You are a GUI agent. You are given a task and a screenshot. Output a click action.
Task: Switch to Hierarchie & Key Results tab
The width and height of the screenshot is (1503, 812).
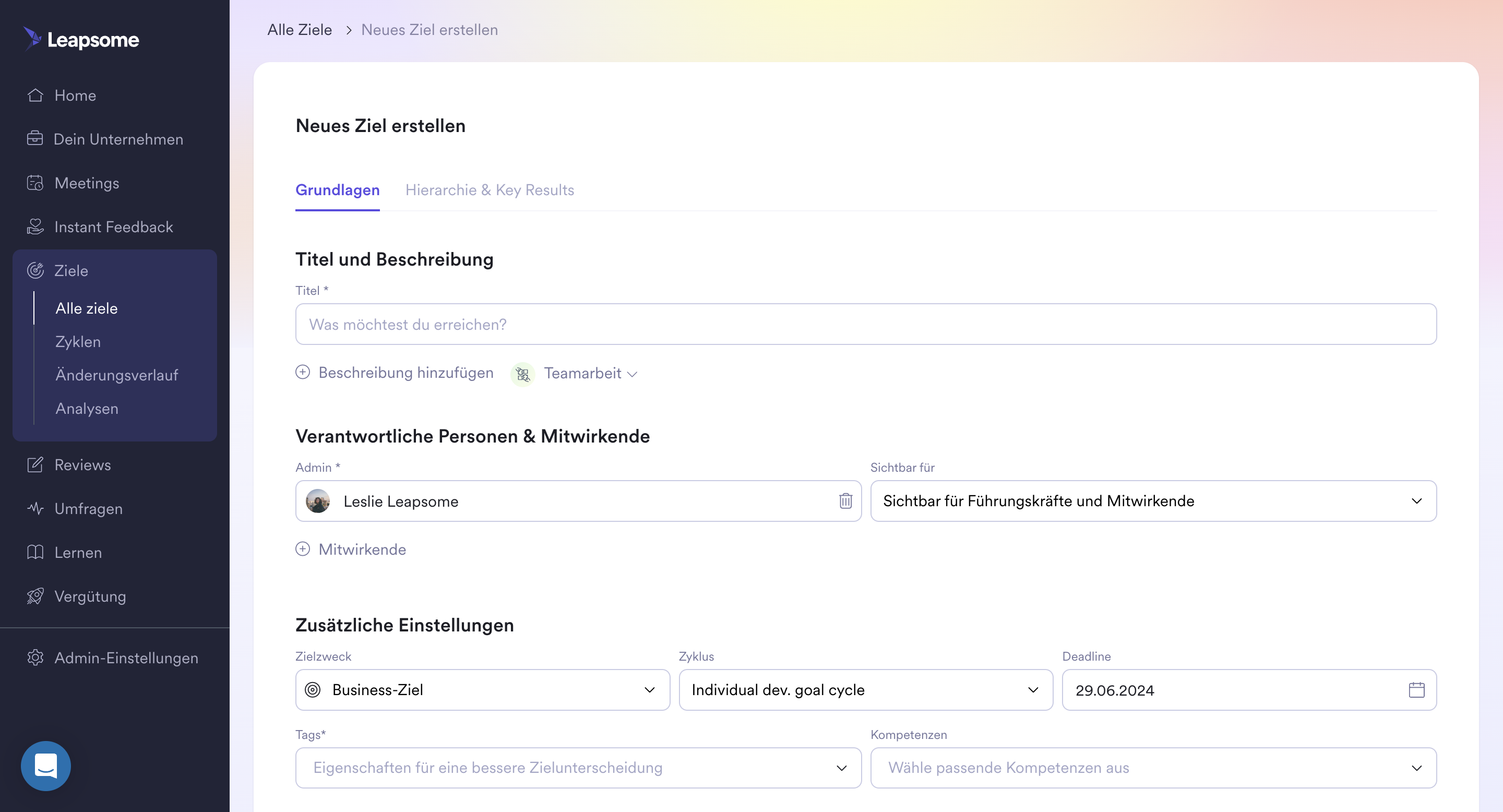(490, 190)
